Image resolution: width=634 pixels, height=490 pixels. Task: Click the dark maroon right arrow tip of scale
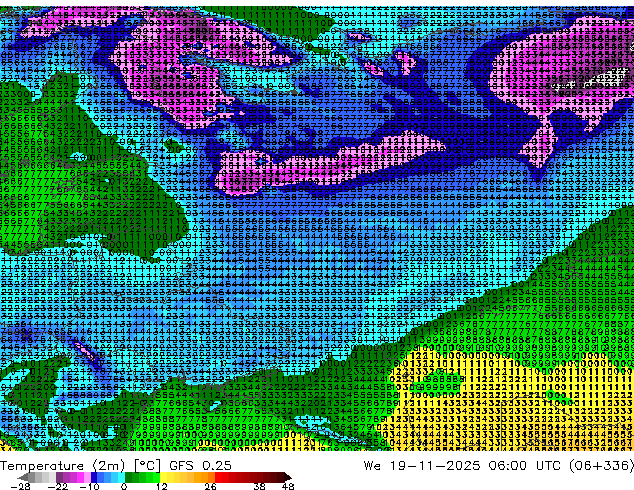(x=288, y=477)
